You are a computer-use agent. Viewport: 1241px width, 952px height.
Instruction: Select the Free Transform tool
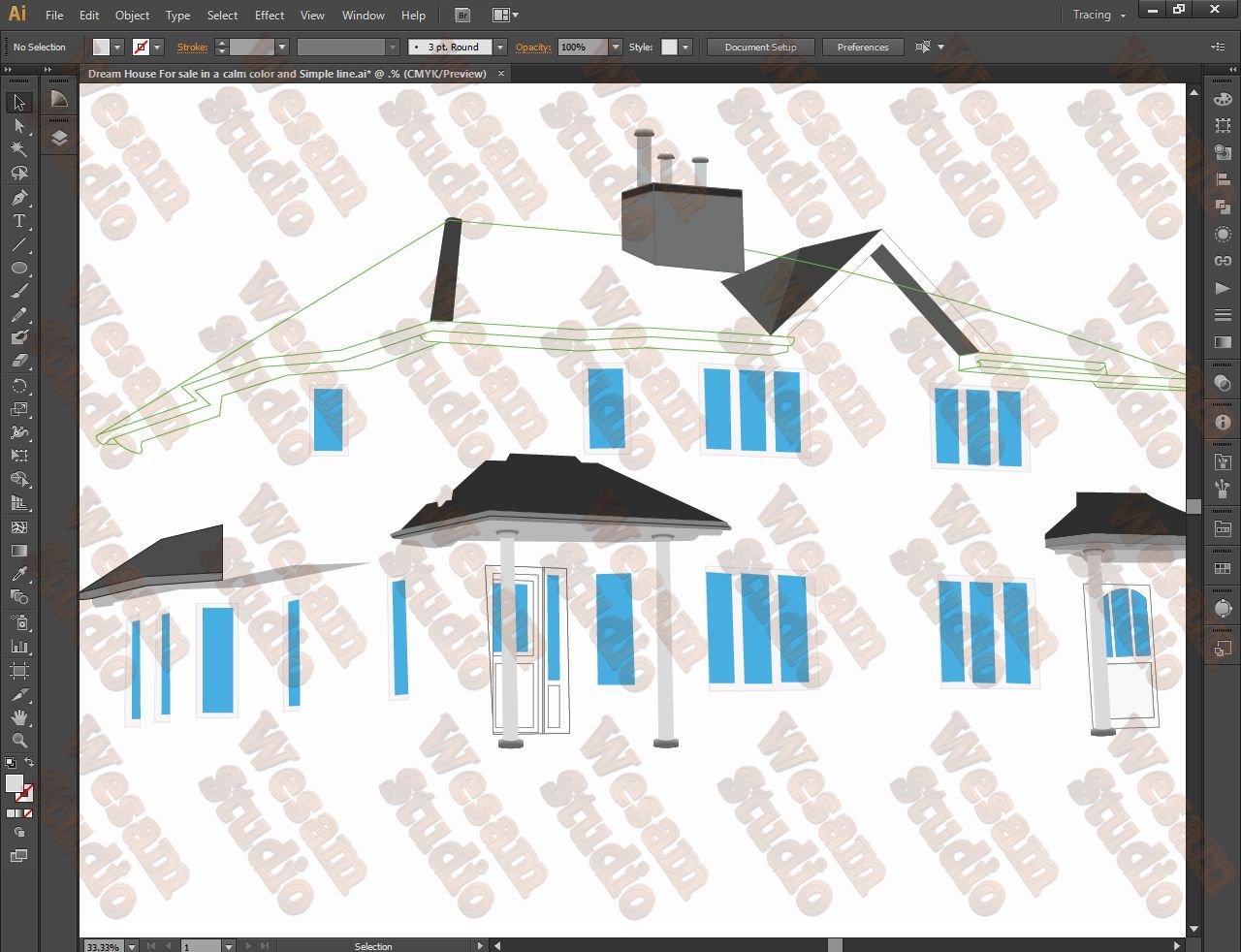[x=19, y=456]
